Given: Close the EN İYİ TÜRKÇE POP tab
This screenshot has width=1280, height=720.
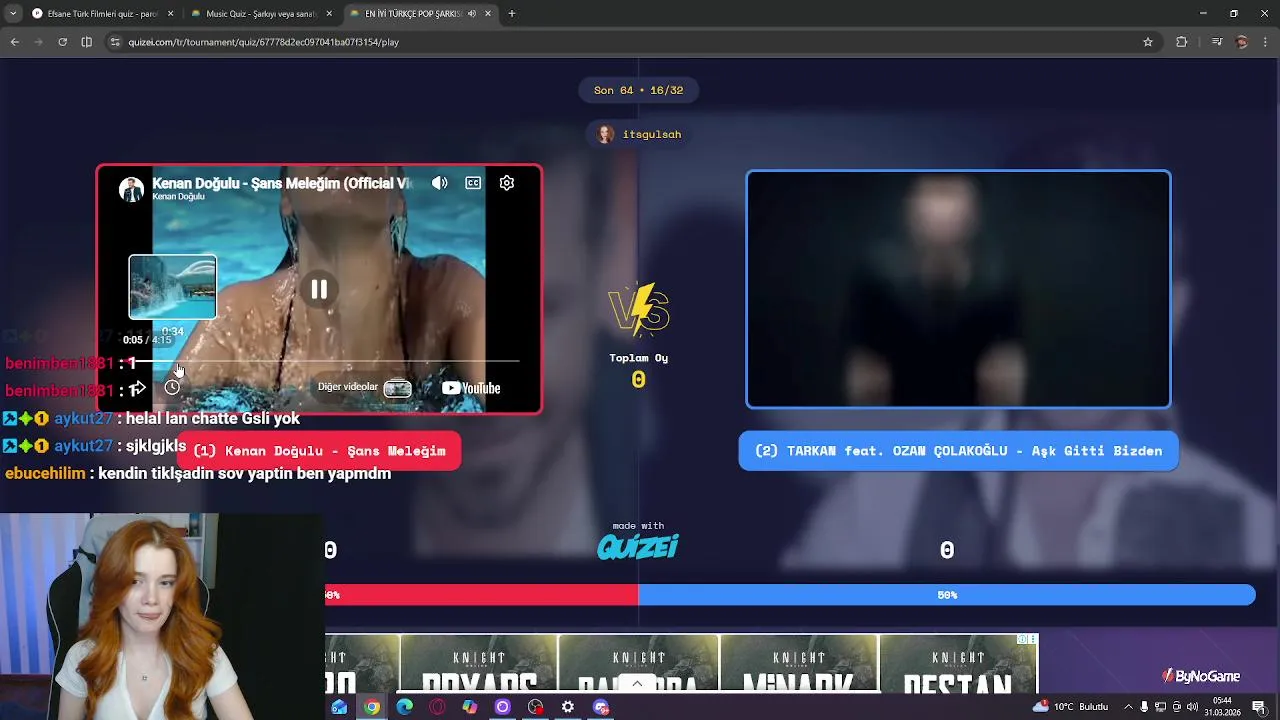Looking at the screenshot, I should [x=488, y=14].
